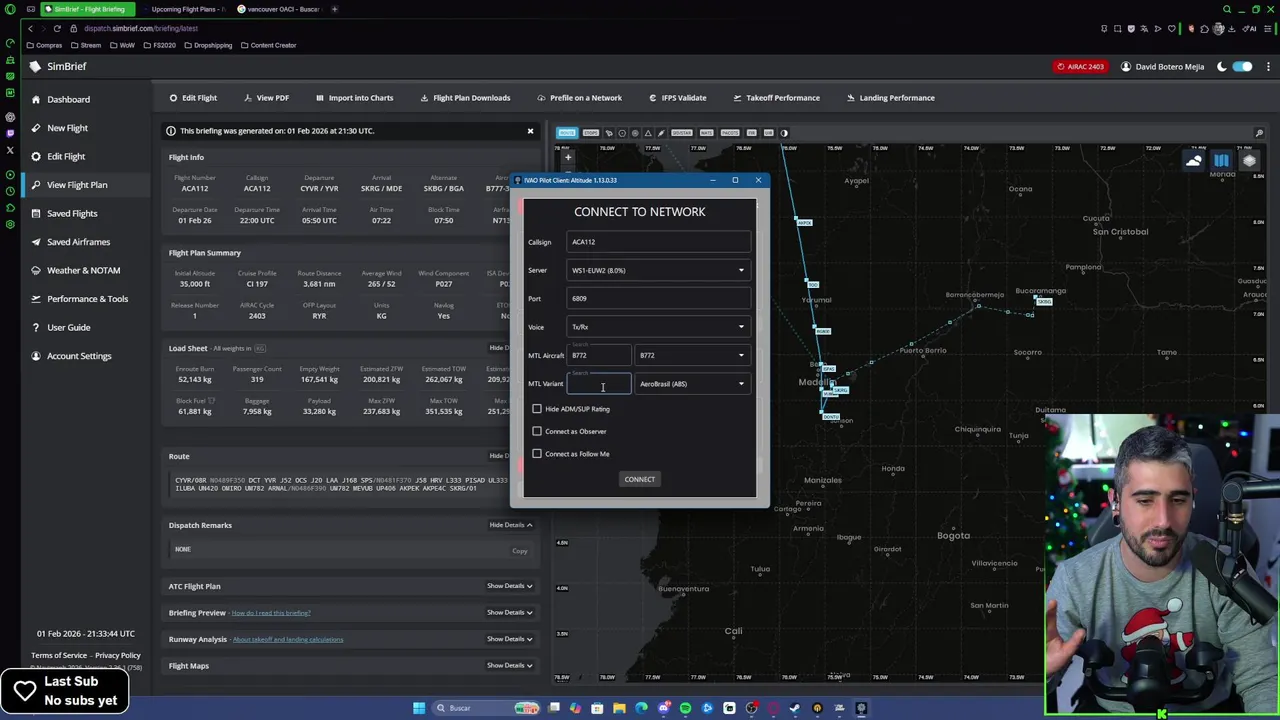
Task: Open the Terms of Service link
Action: click(x=59, y=655)
